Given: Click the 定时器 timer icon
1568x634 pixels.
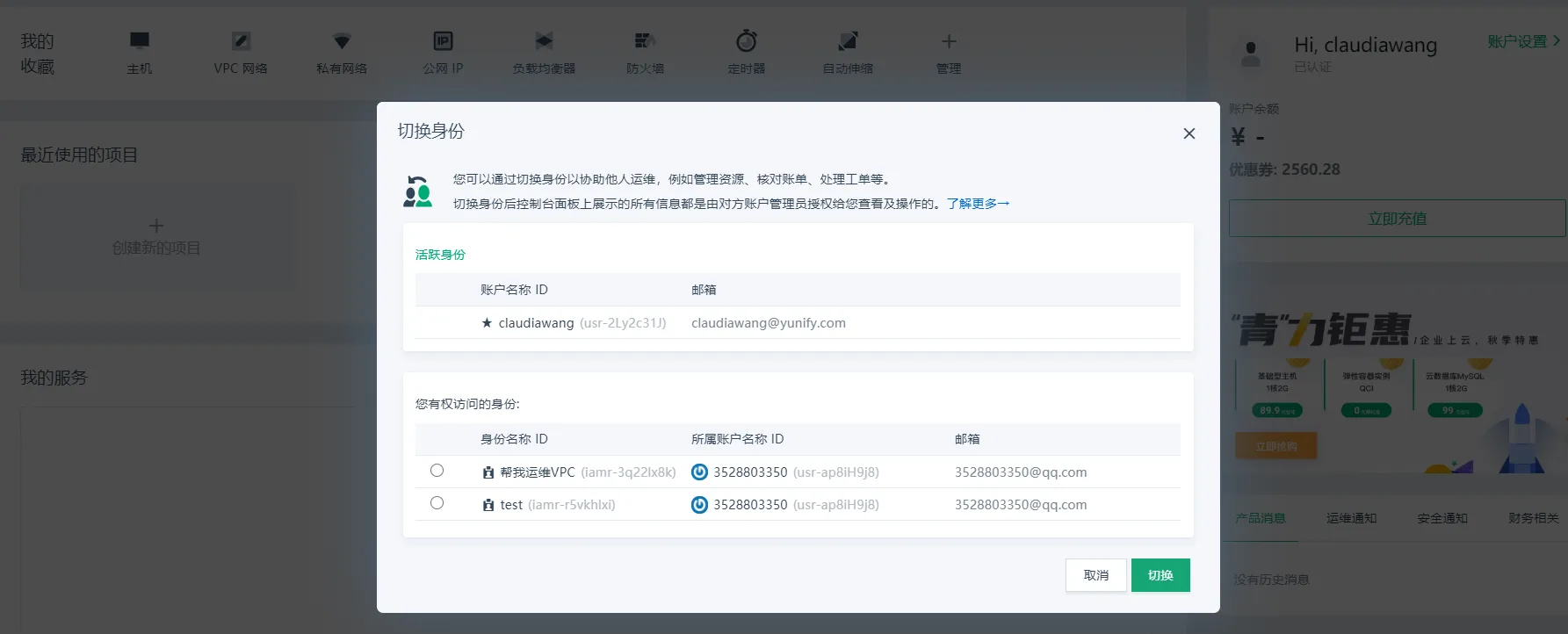Looking at the screenshot, I should pyautogui.click(x=746, y=41).
